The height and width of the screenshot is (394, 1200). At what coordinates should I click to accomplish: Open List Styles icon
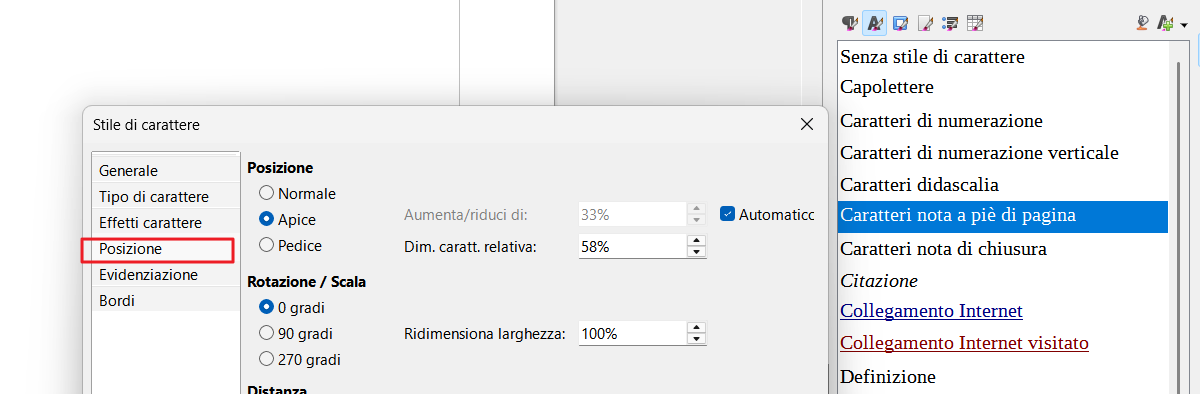[x=950, y=22]
